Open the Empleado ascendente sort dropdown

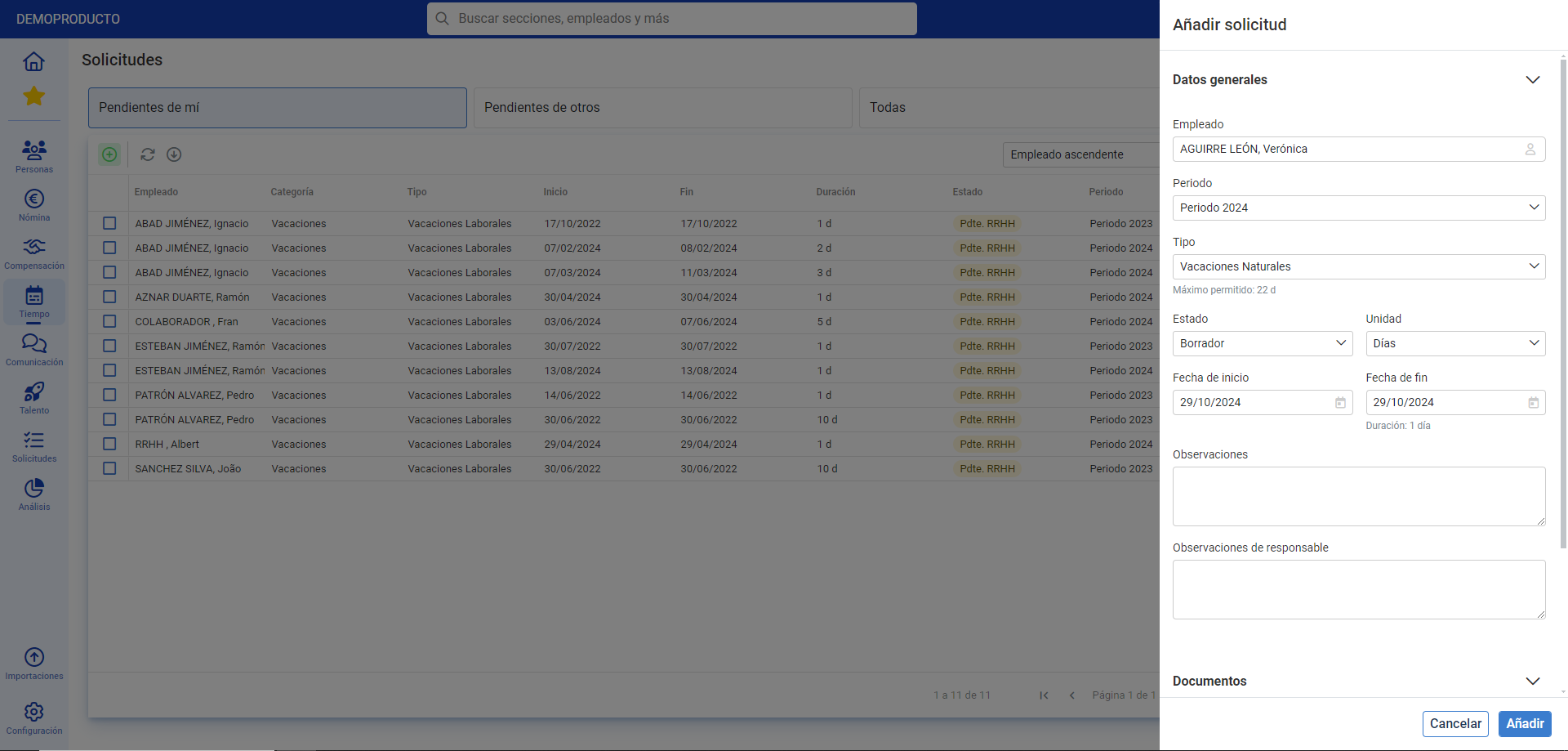click(1081, 154)
